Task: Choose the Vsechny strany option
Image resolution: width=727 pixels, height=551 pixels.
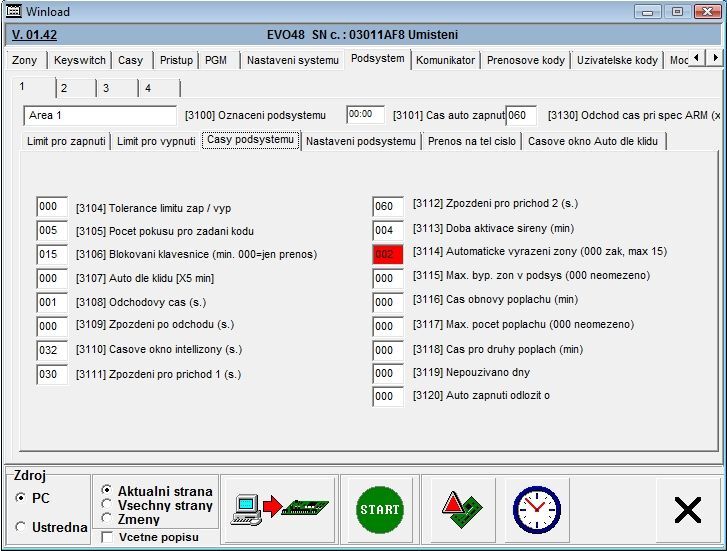Action: [108, 505]
